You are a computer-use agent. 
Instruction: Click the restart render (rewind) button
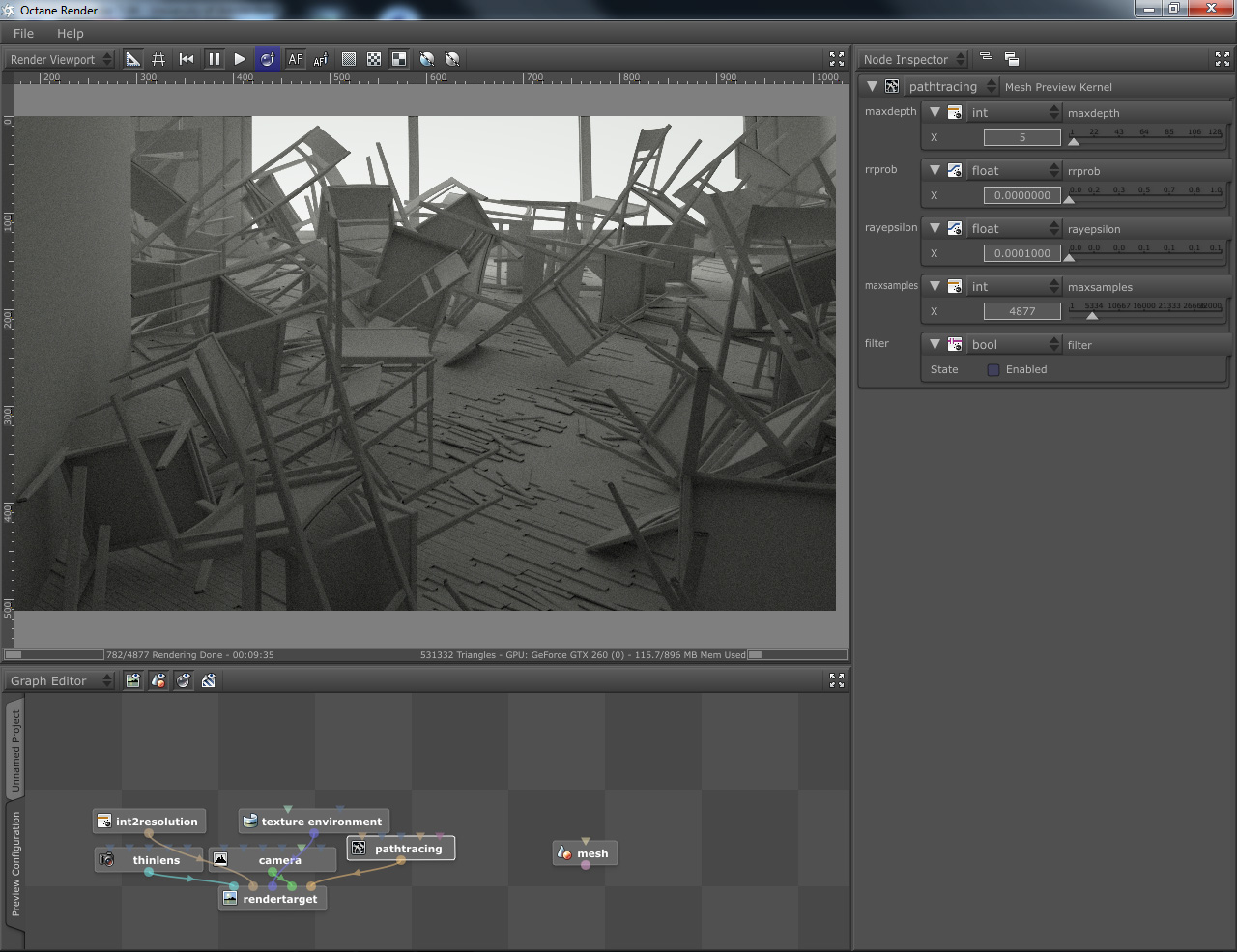187,59
